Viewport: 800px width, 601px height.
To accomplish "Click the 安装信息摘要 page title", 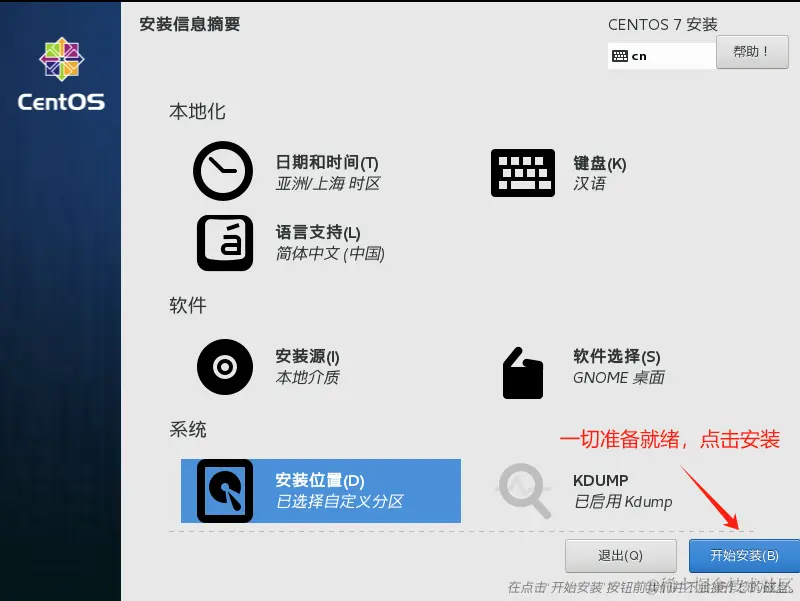I will (x=190, y=24).
